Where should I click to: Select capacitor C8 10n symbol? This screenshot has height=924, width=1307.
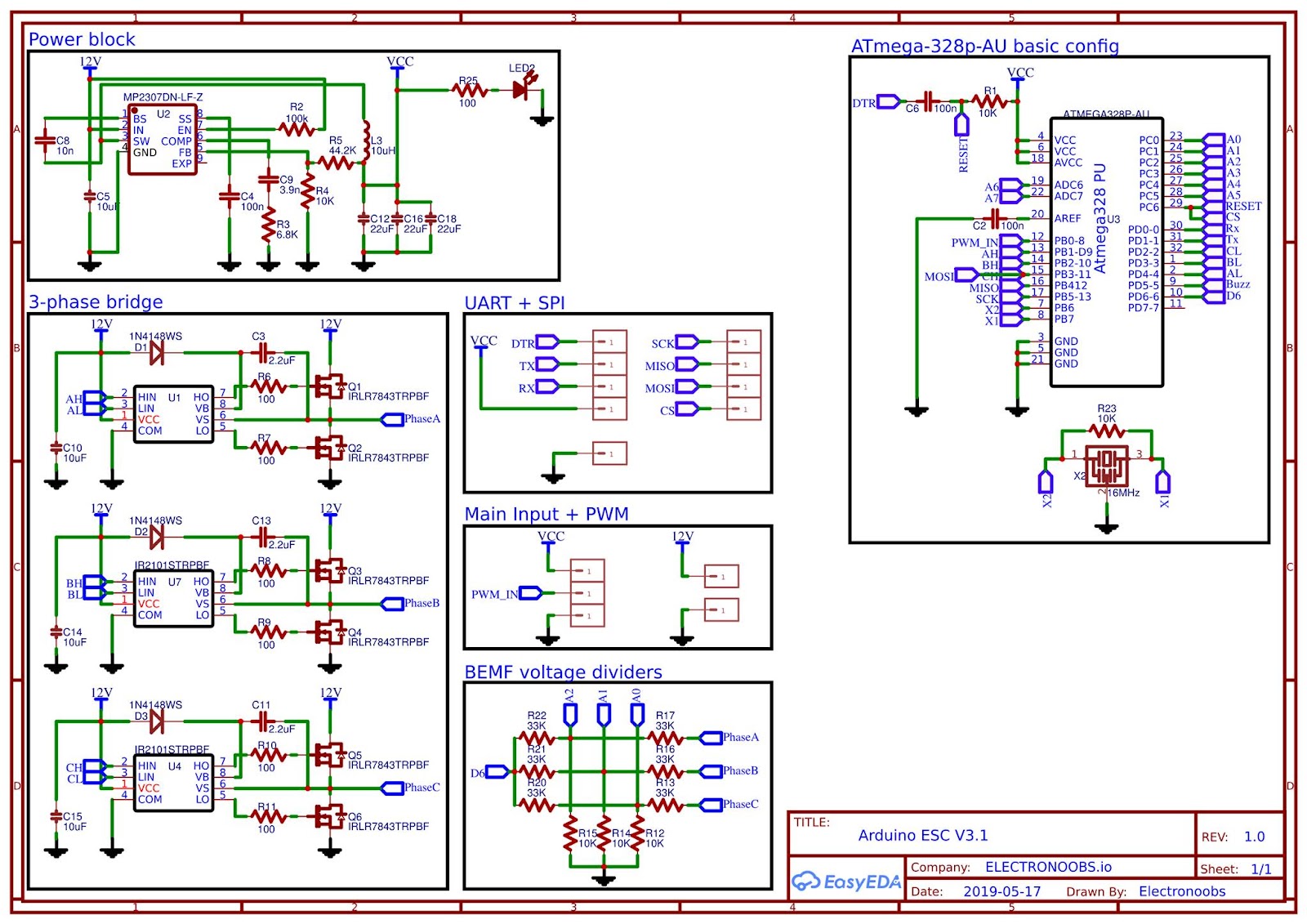pos(46,141)
